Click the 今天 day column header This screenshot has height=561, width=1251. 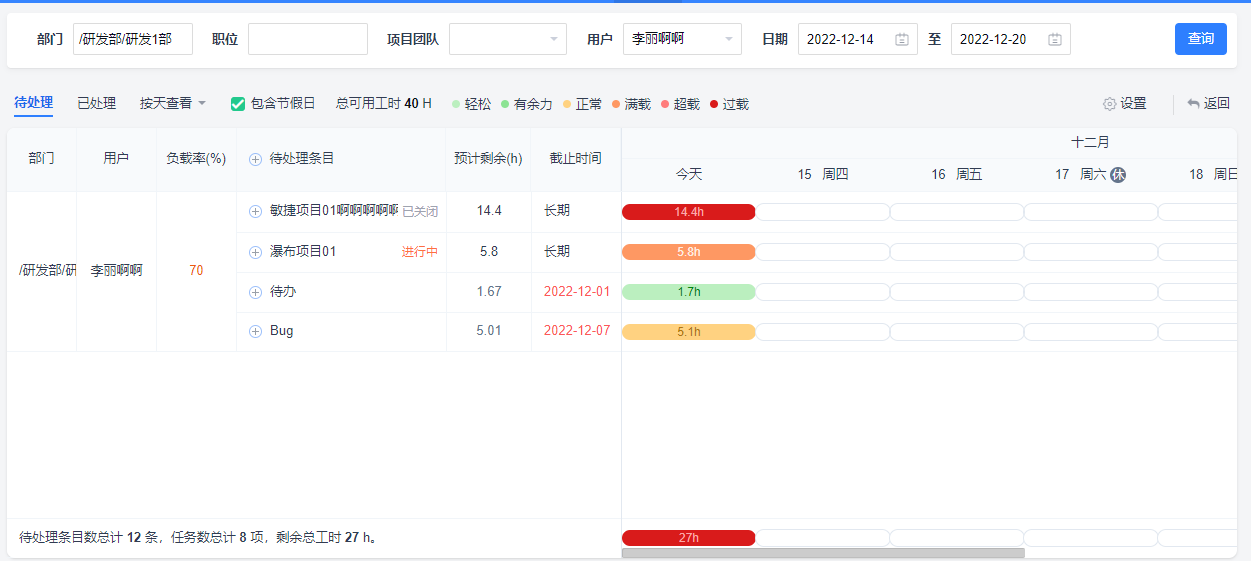tap(689, 174)
